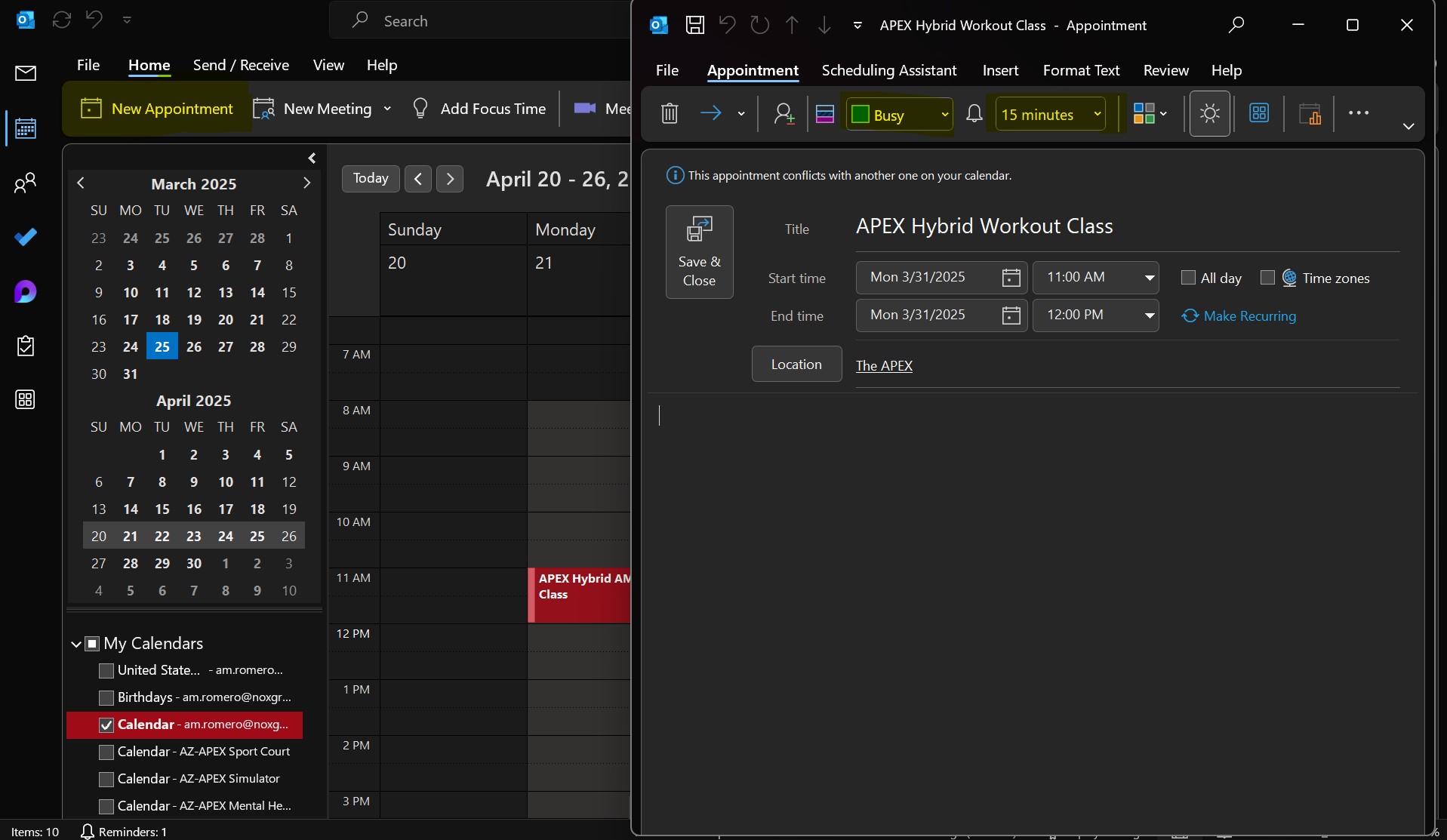The image size is (1447, 840).
Task: Click the Today button in calendar
Action: coord(371,178)
